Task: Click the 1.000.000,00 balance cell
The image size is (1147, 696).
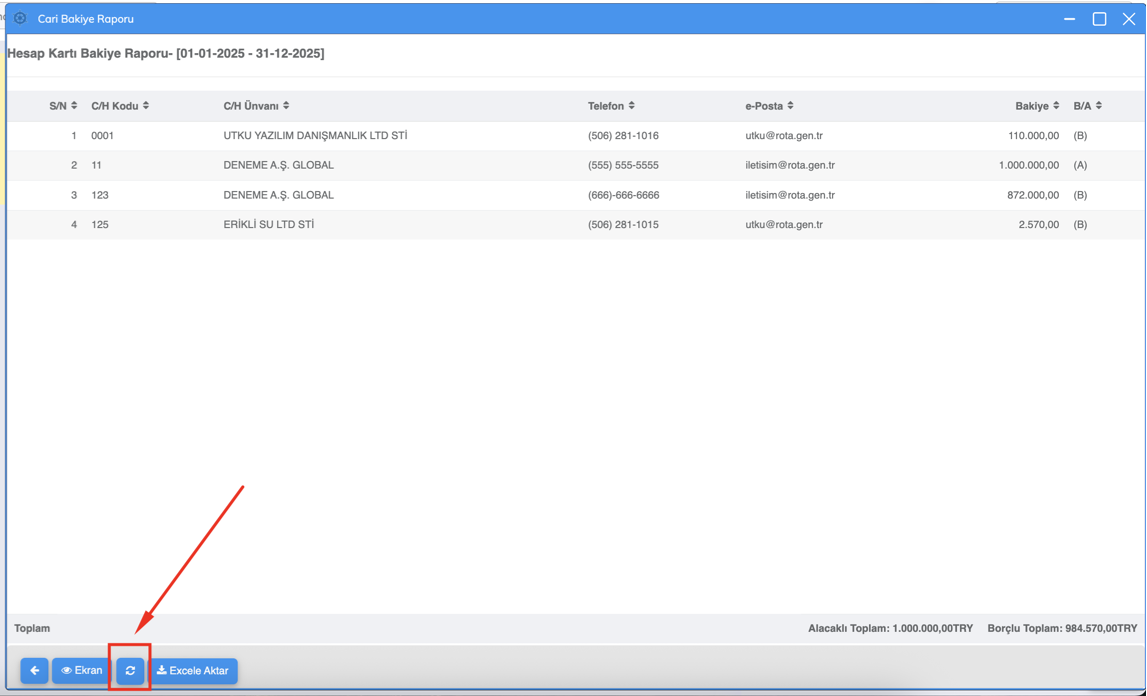Action: [1028, 166]
